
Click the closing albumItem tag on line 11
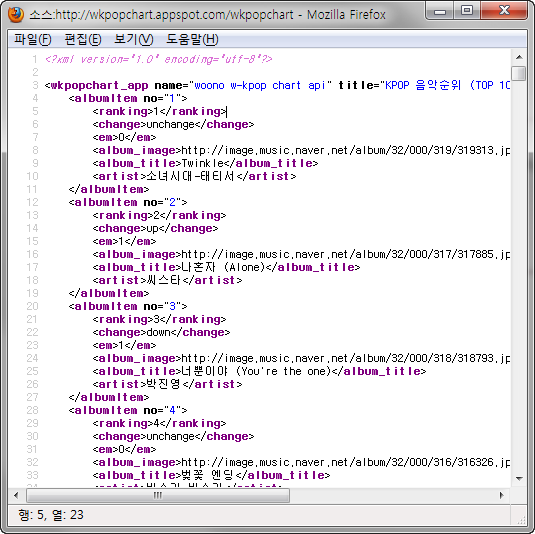(109, 189)
